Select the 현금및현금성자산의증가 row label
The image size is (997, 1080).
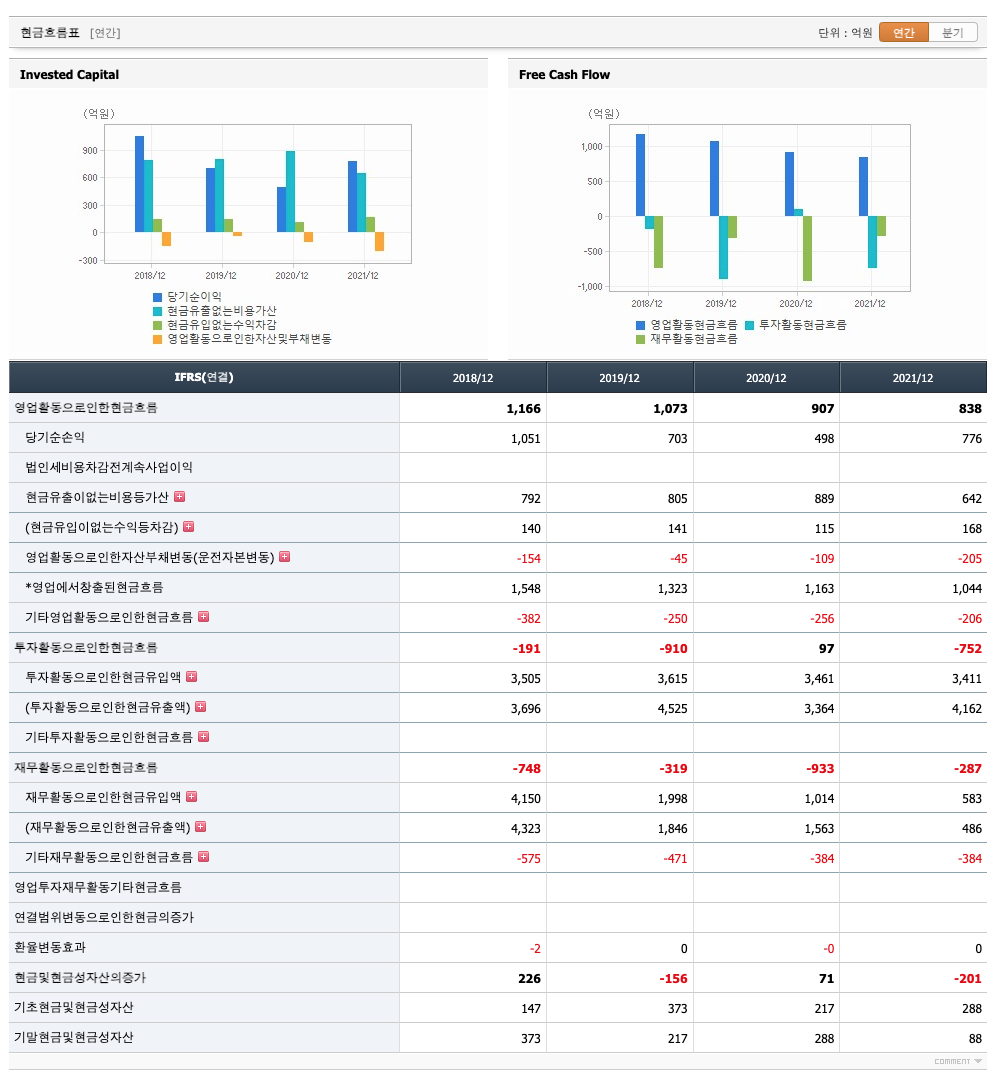(80, 977)
